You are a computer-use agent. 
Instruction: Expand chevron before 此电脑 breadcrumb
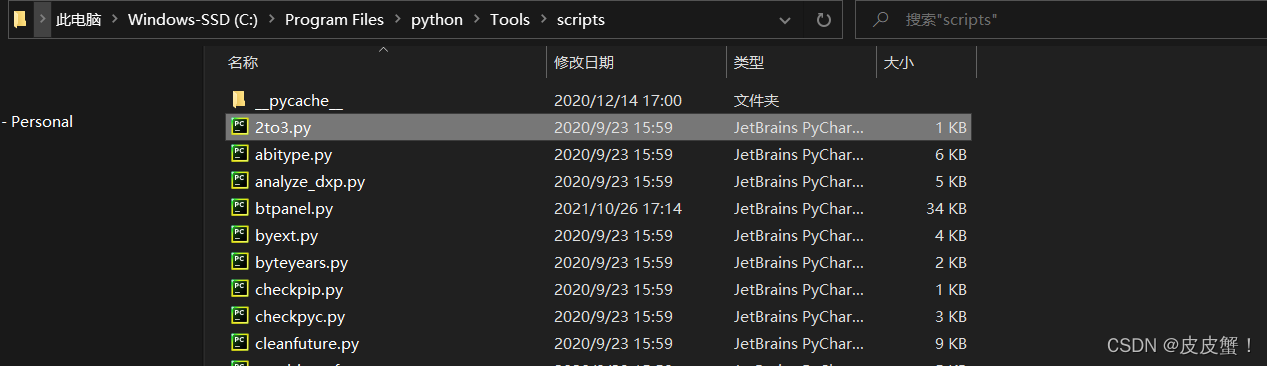pyautogui.click(x=42, y=20)
